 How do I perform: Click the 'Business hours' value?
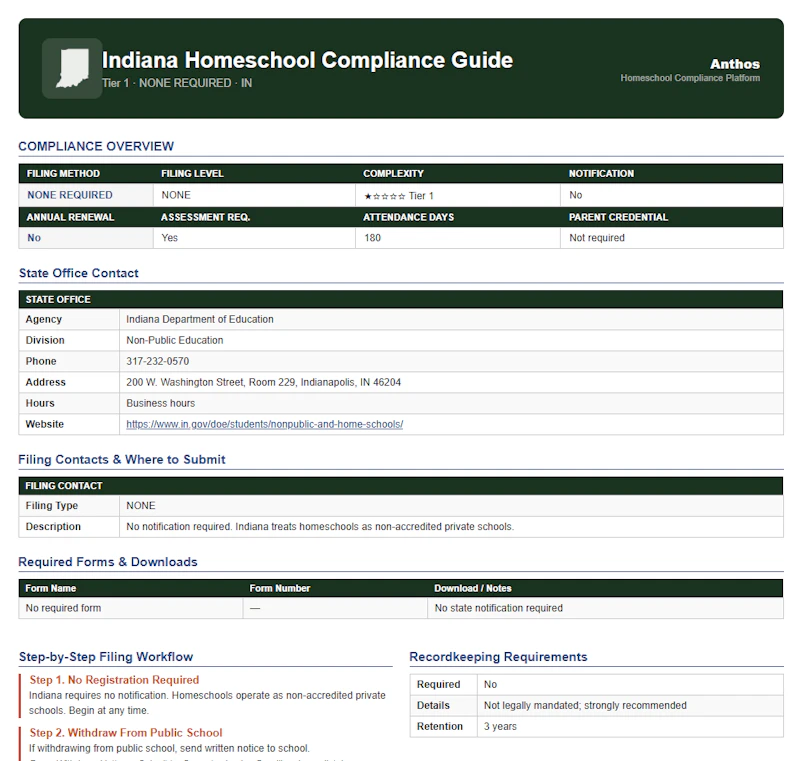pos(161,403)
